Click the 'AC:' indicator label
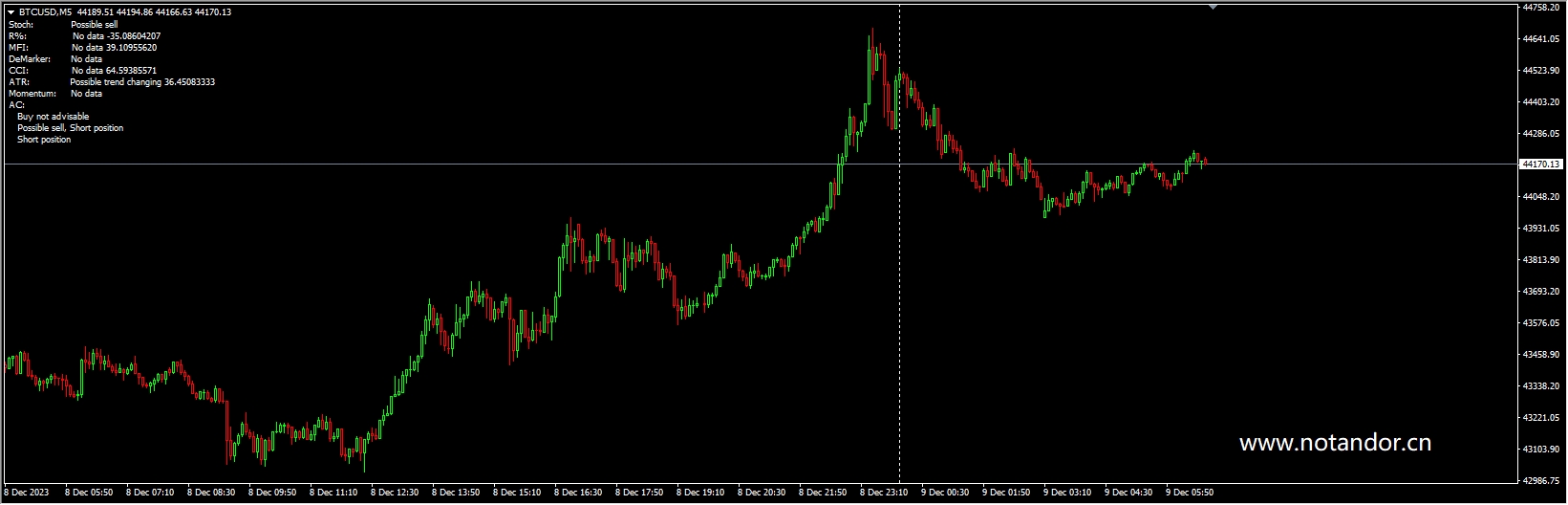Image resolution: width=1568 pixels, height=505 pixels. pyautogui.click(x=16, y=104)
